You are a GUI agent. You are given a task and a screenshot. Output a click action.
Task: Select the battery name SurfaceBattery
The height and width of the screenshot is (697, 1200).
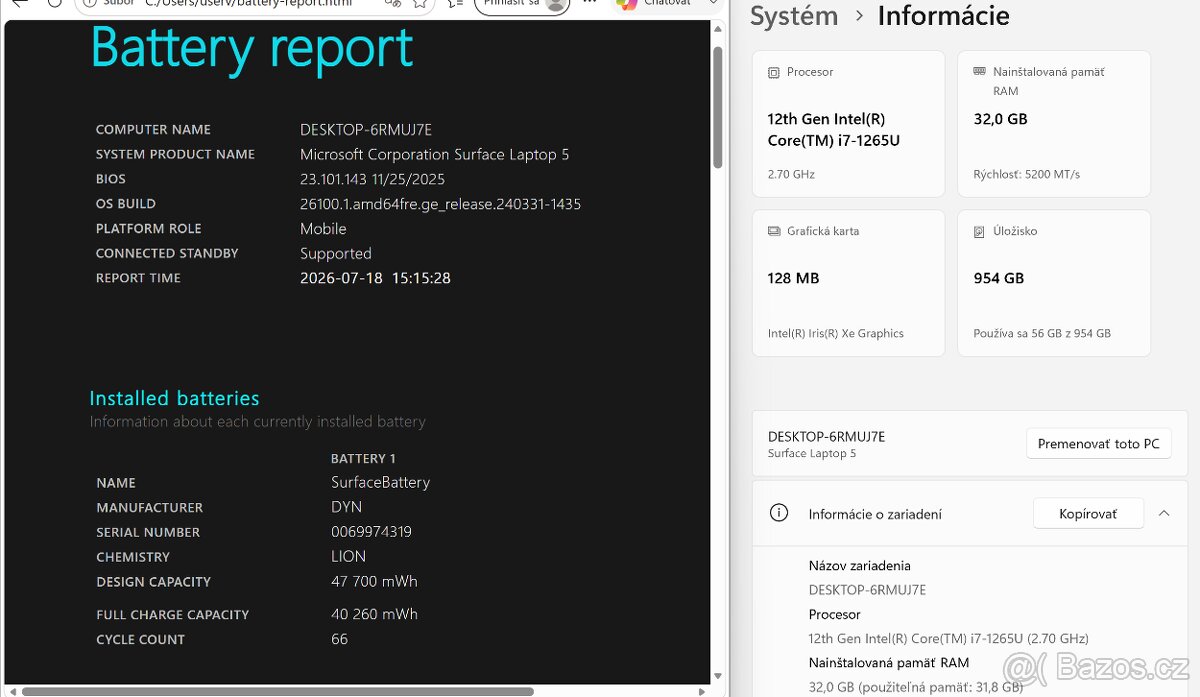point(381,482)
